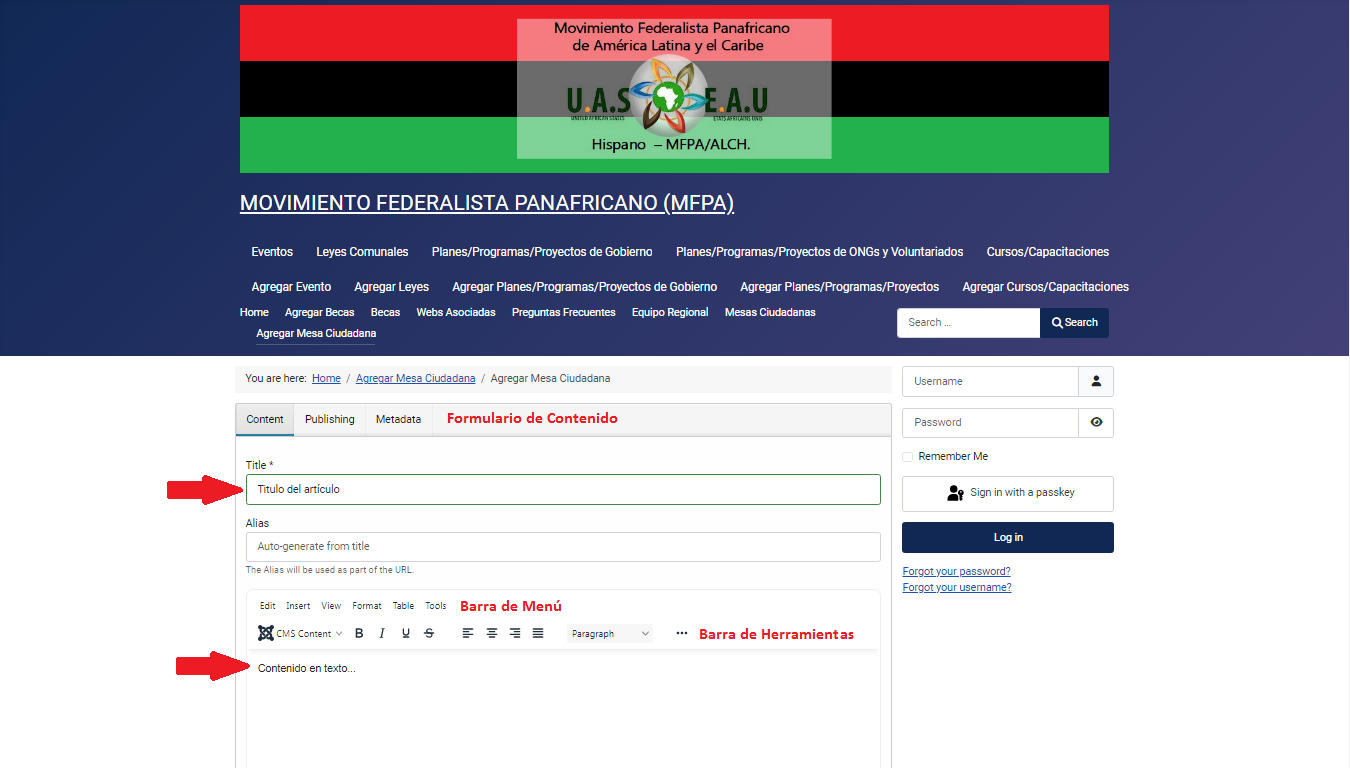Image resolution: width=1350 pixels, height=768 pixels.
Task: Center align text in the editor
Action: coord(492,634)
